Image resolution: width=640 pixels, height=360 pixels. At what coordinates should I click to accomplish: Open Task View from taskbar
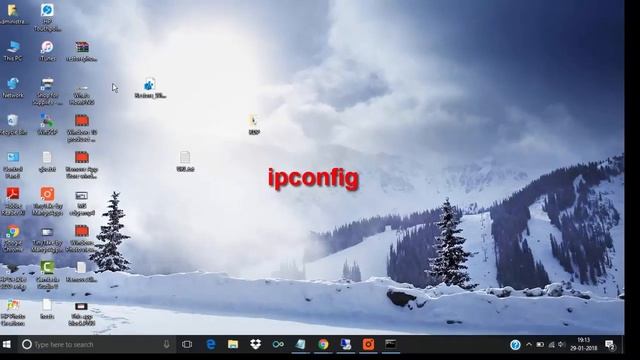187,344
